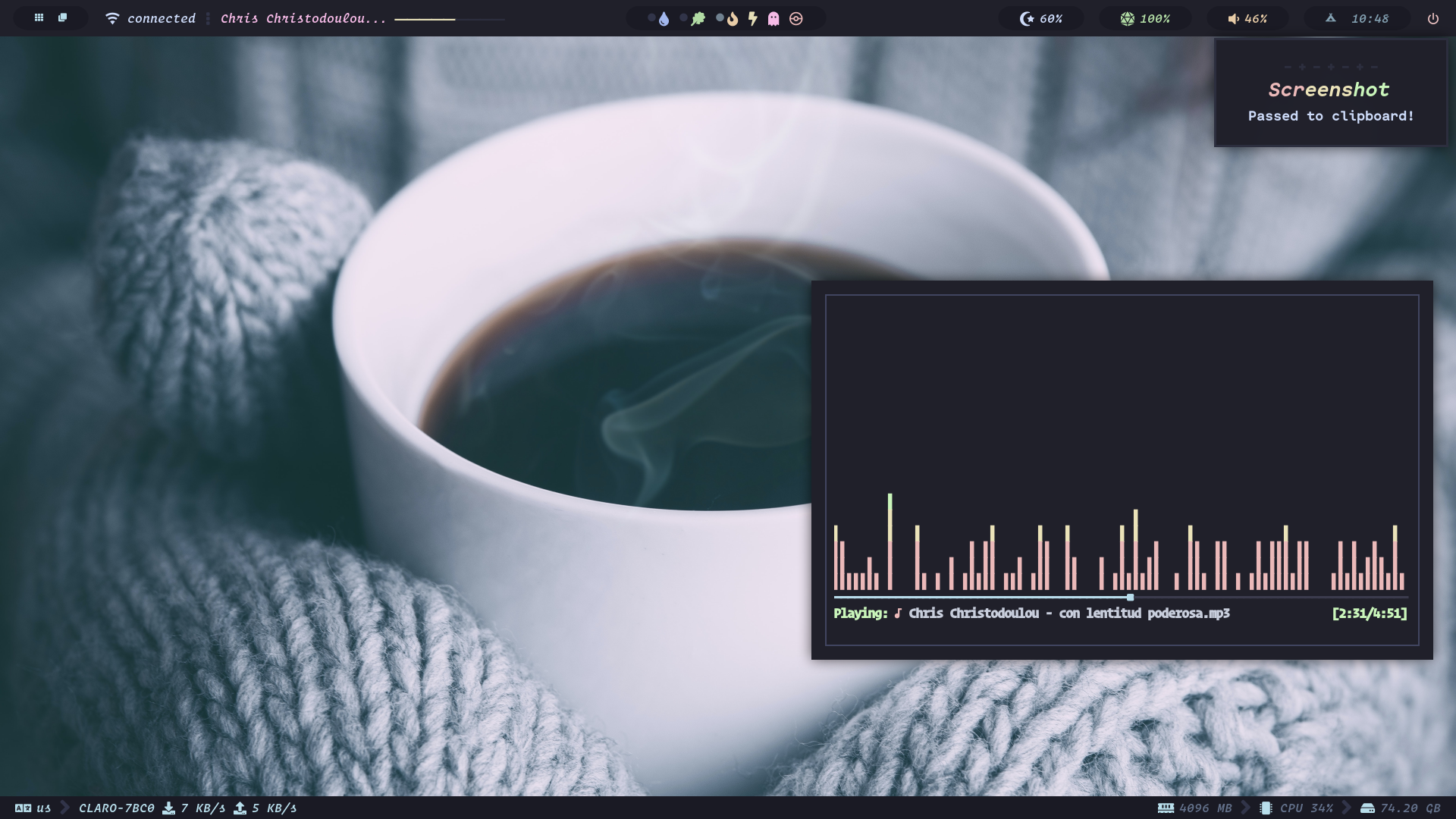This screenshot has width=1456, height=819.
Task: Switch to the pink ghost workspace
Action: point(773,19)
